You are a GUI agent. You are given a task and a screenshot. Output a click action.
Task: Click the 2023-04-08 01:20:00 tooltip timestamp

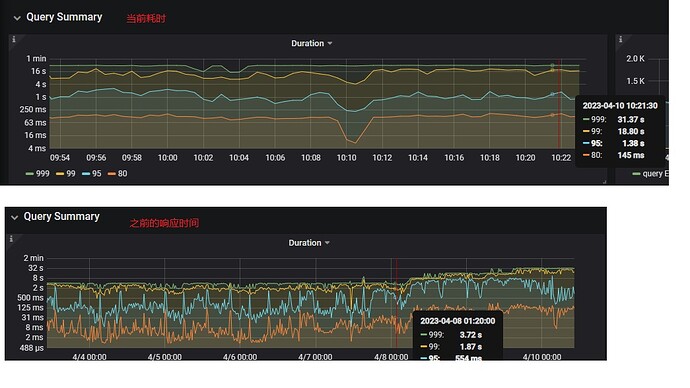click(458, 321)
